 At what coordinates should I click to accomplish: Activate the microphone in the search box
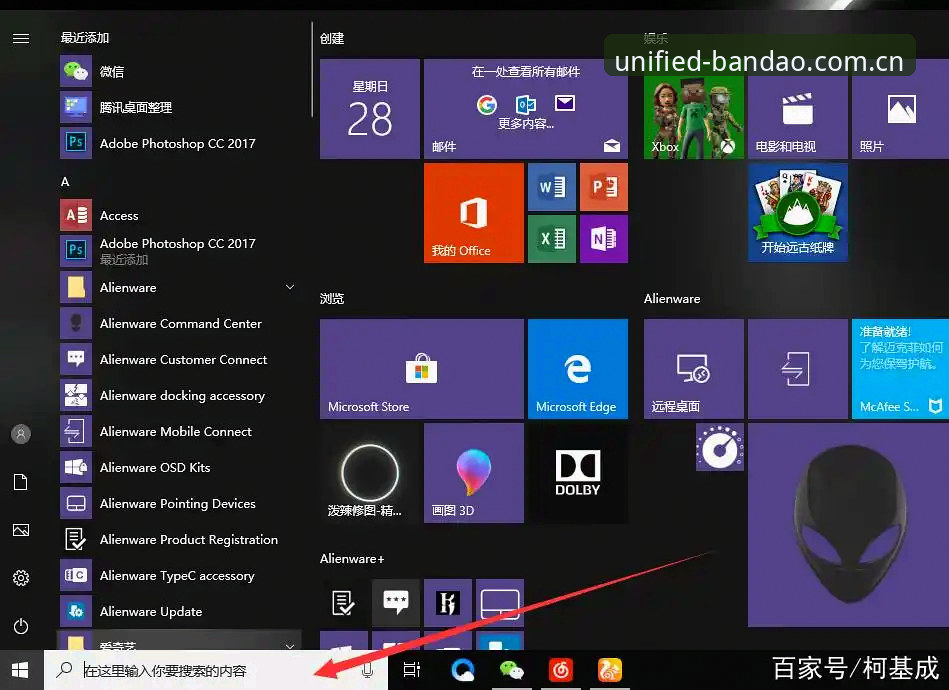[367, 670]
